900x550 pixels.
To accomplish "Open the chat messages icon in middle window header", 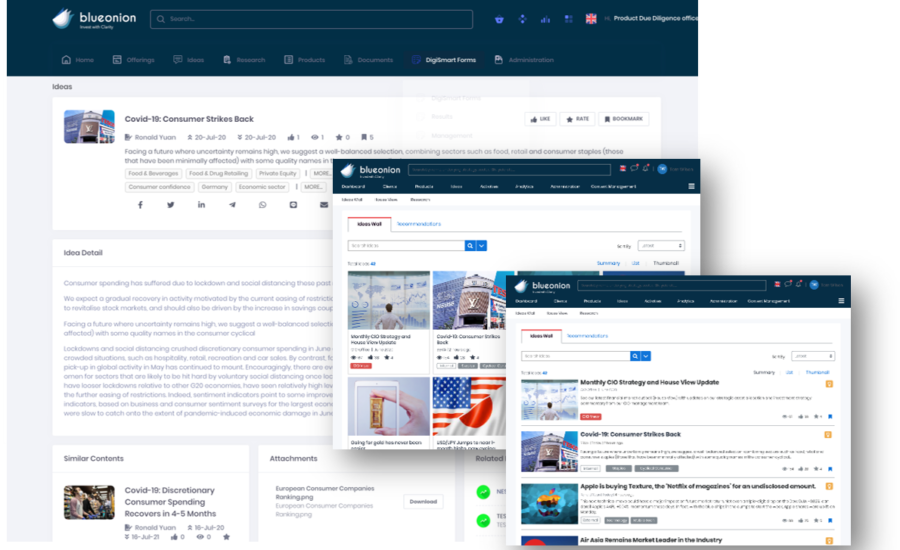I will [634, 169].
